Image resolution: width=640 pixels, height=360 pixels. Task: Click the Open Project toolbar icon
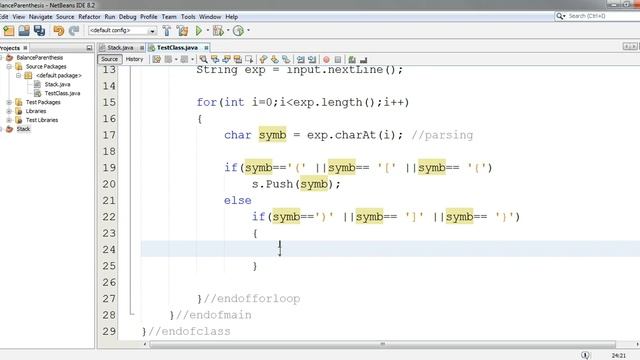(24, 31)
